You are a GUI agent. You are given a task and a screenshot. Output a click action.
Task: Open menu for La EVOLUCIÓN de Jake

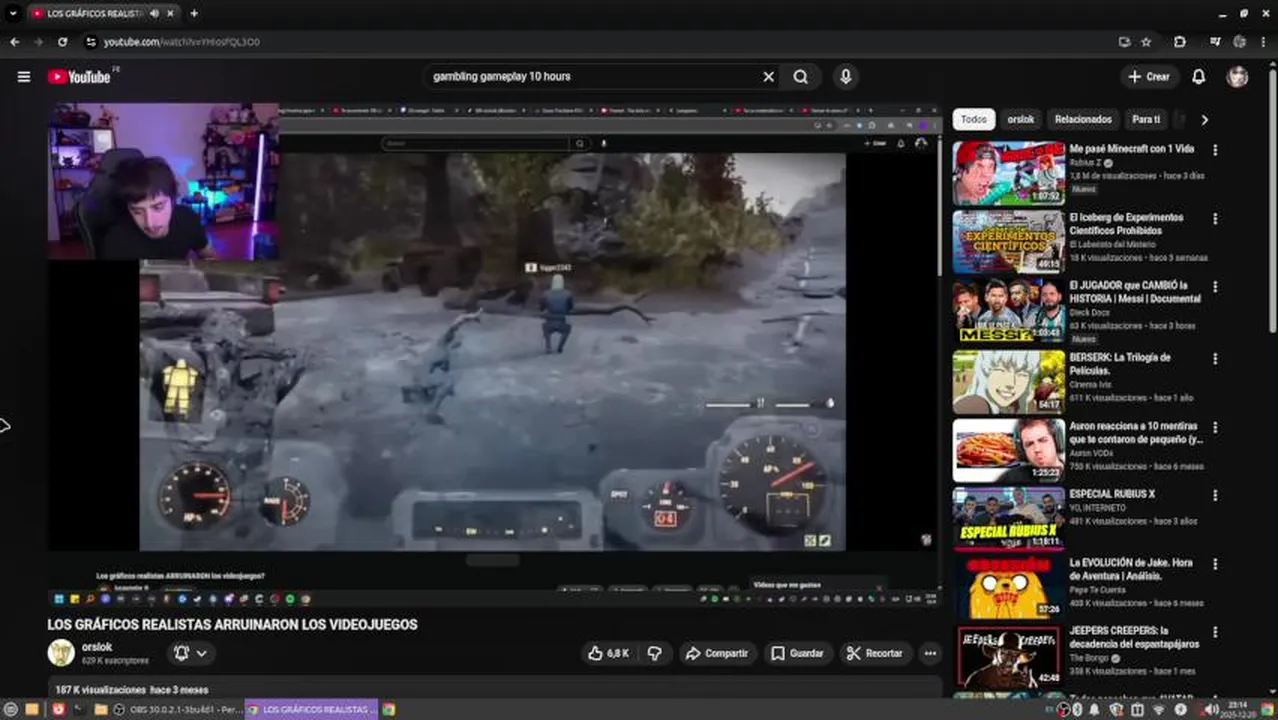[1215, 564]
